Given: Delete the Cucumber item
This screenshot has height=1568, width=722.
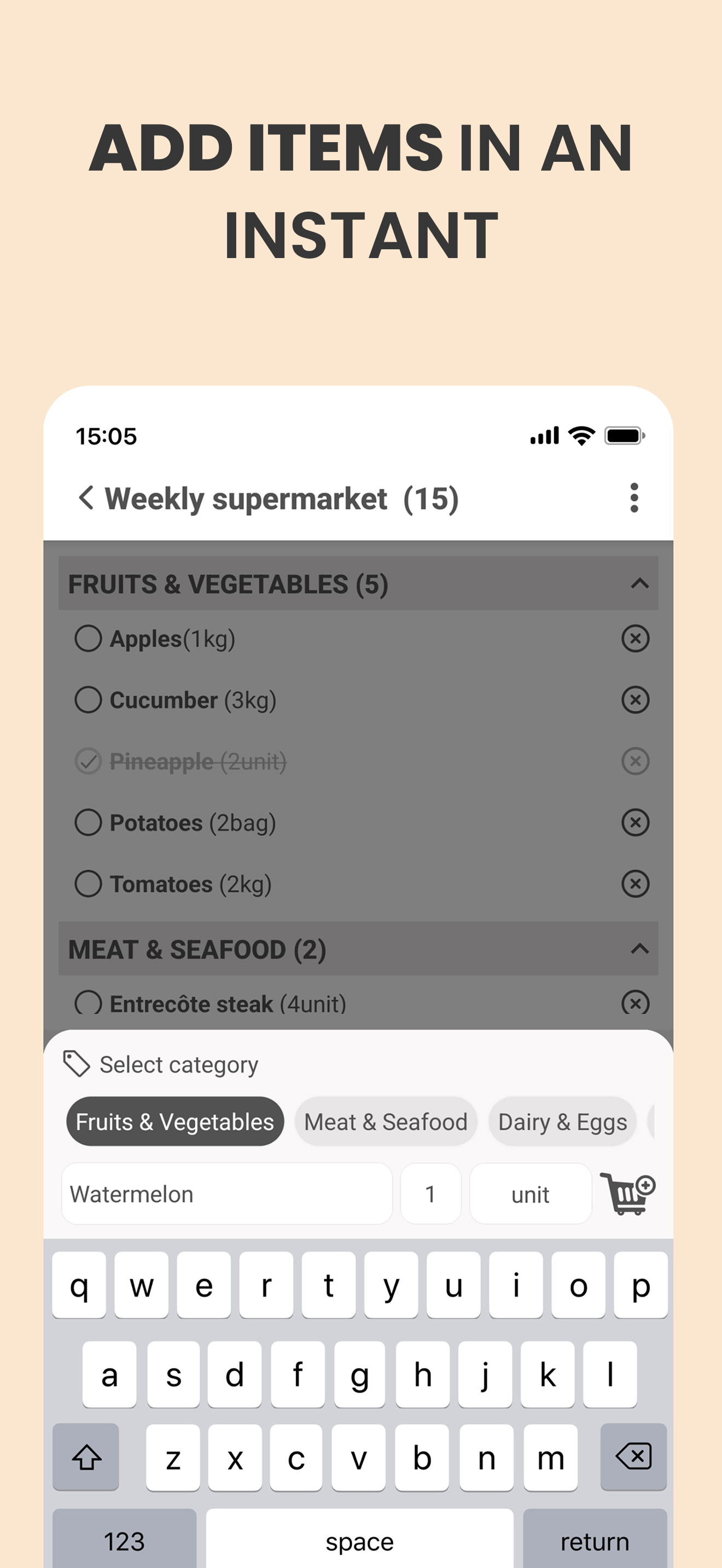Looking at the screenshot, I should click(635, 700).
